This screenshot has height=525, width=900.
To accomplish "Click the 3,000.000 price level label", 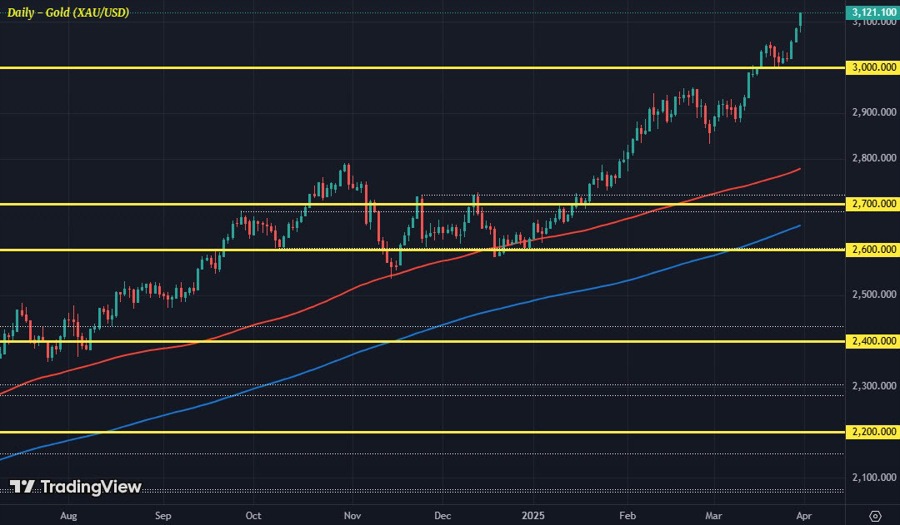I will pyautogui.click(x=873, y=67).
